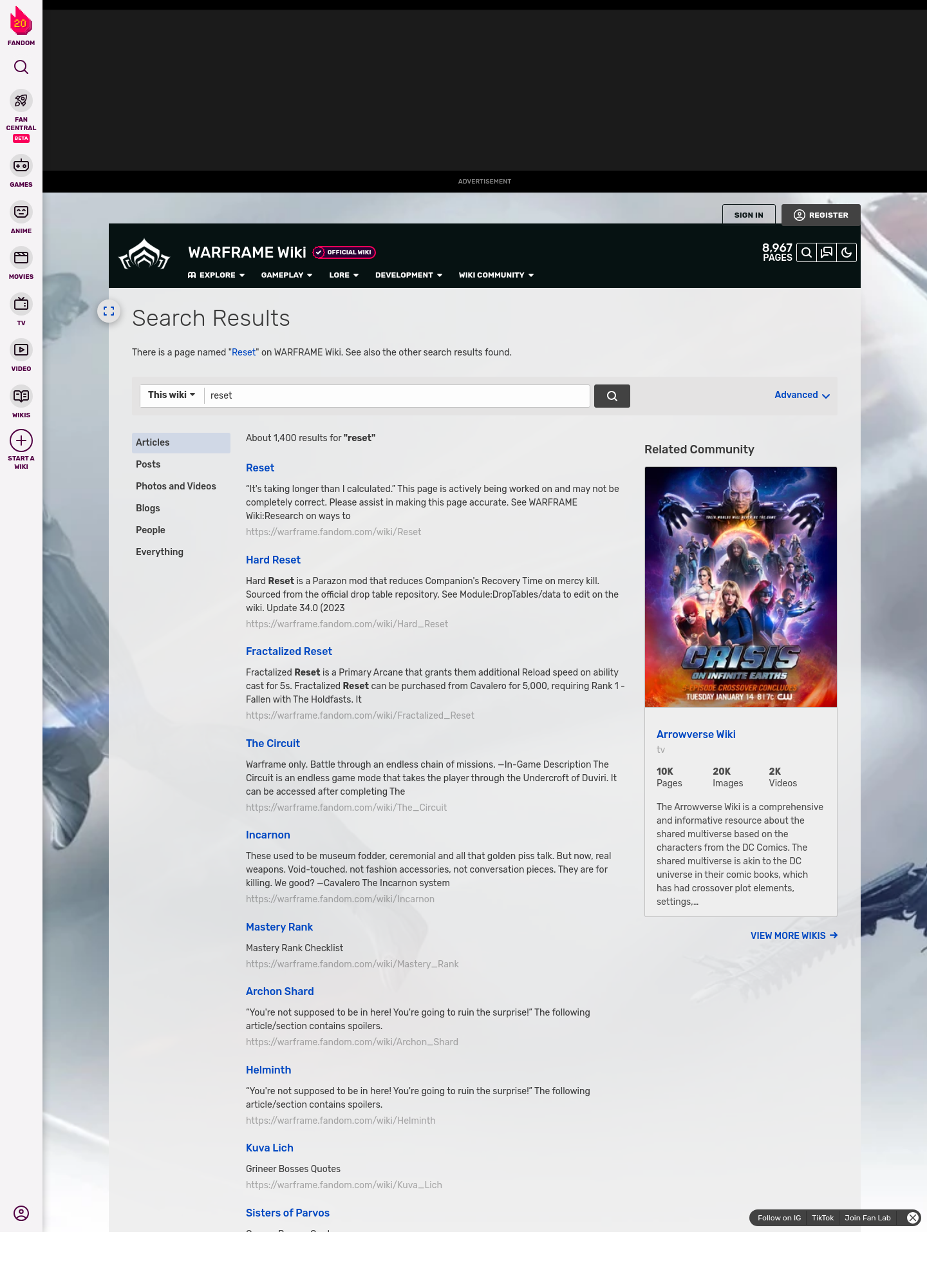
Task: Open Fan Central rocket icon
Action: [21, 100]
